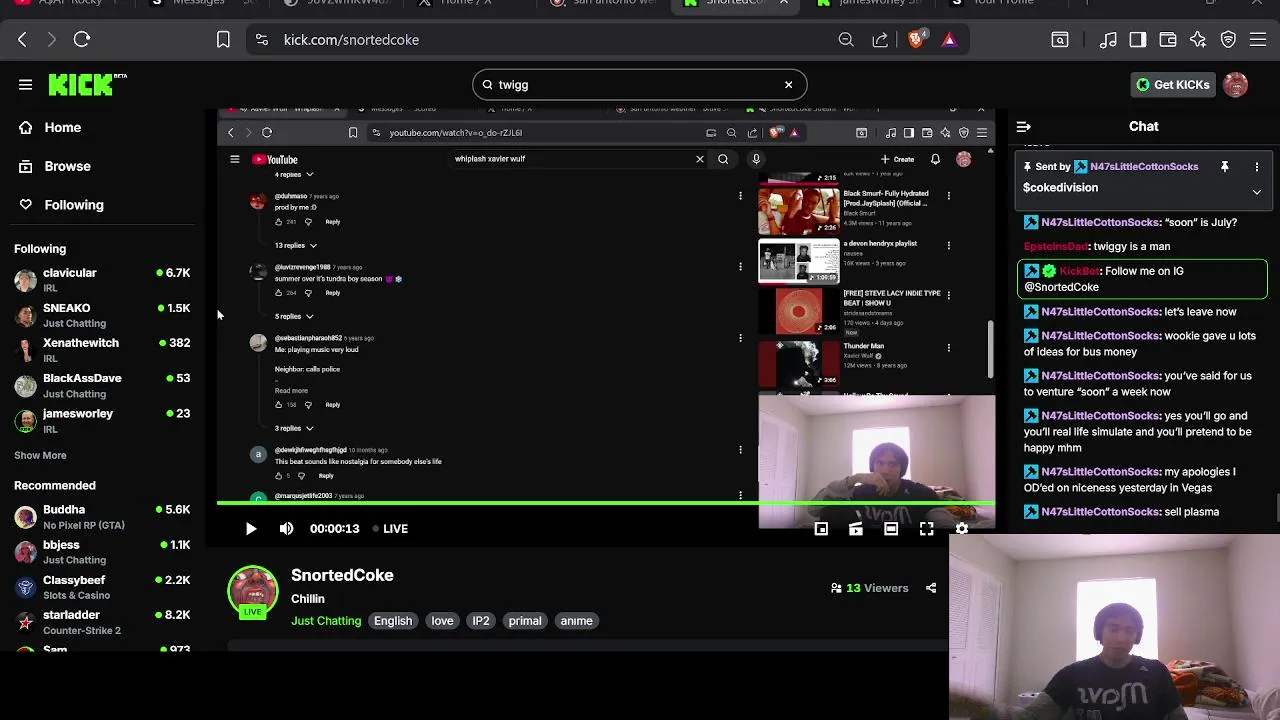1280x720 pixels.
Task: Open clavicular's channel in Following list
Action: click(102, 279)
